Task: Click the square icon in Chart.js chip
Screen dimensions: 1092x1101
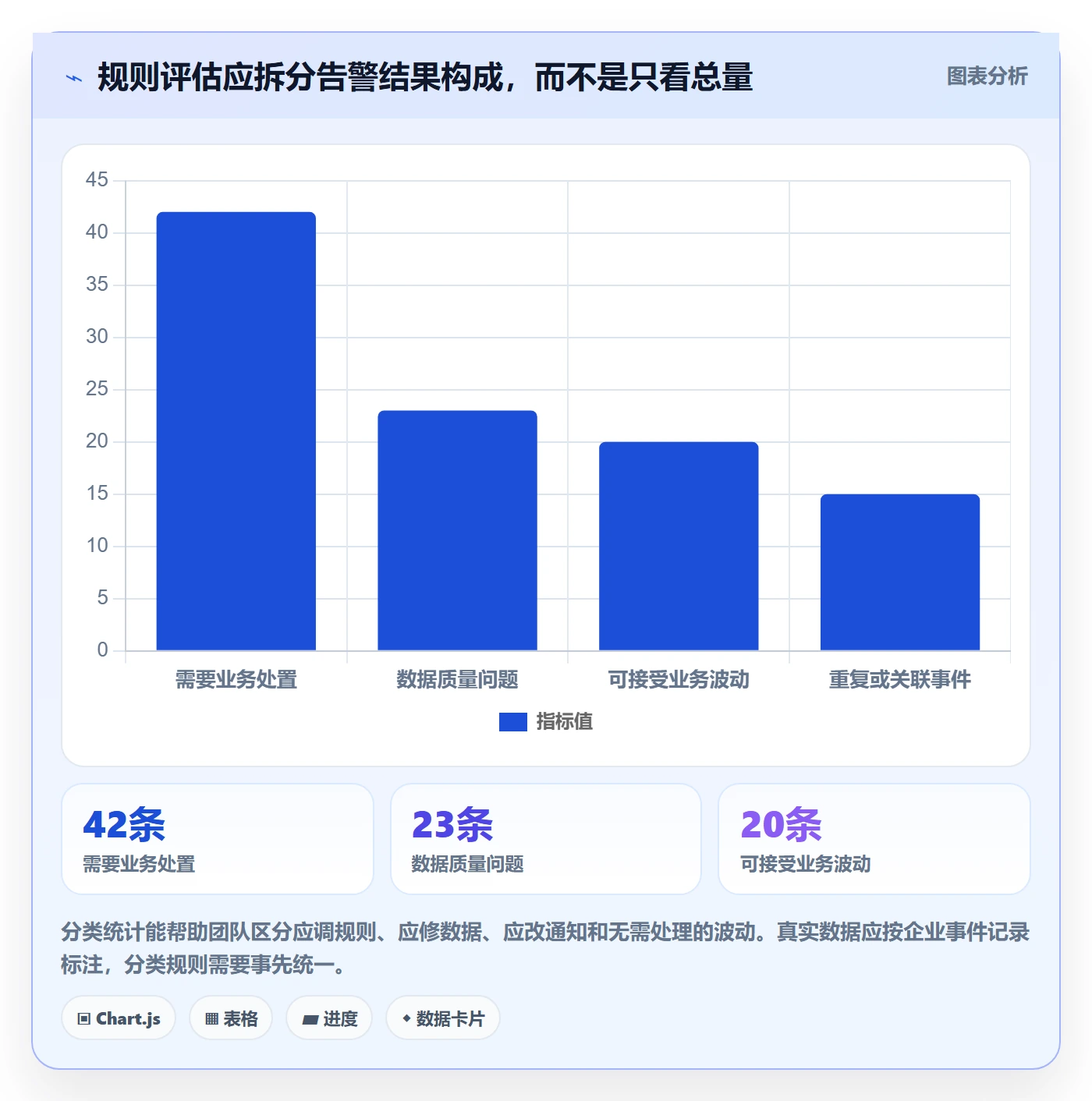Action: click(x=84, y=1019)
